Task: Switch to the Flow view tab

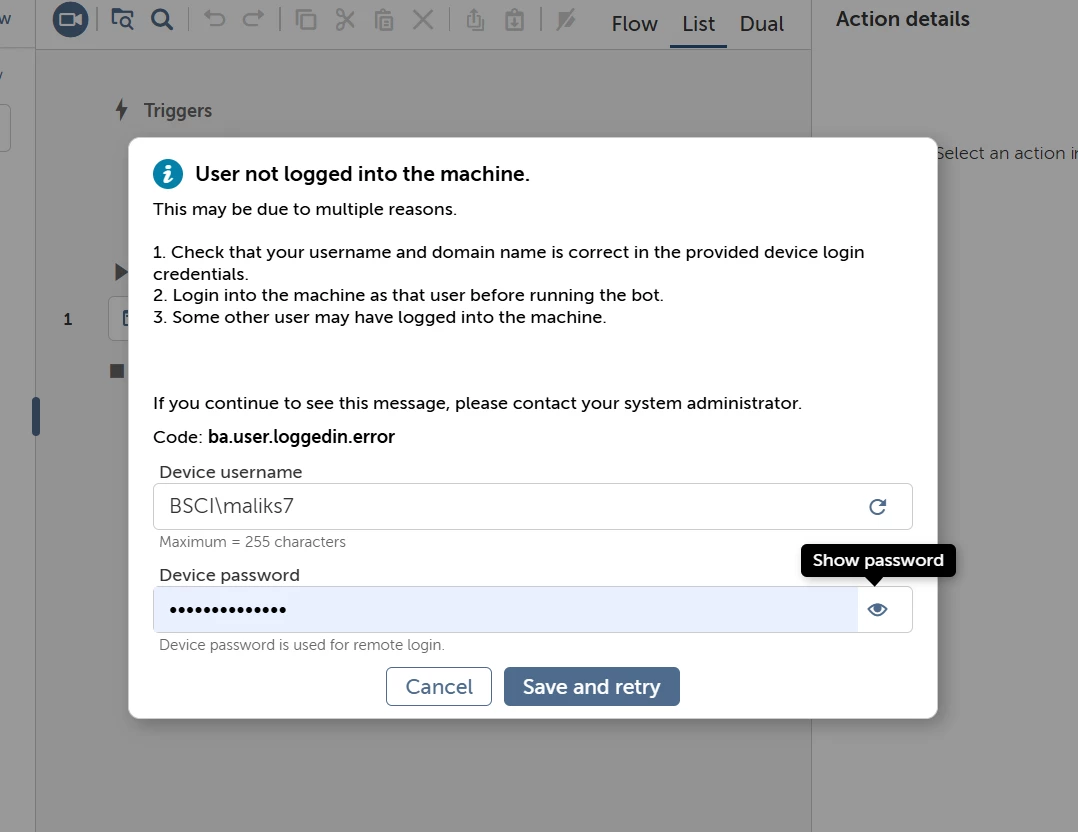Action: point(635,24)
